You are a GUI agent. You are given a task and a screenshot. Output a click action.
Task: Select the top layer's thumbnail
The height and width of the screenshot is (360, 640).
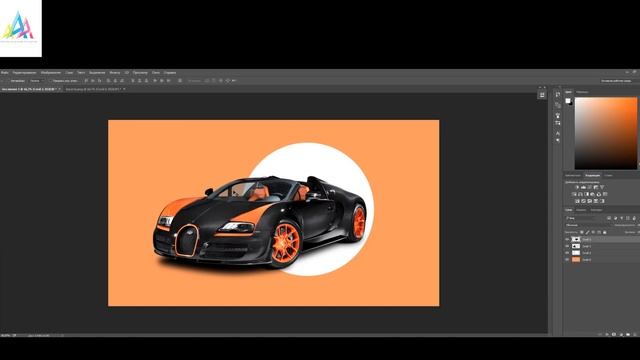[x=576, y=239]
